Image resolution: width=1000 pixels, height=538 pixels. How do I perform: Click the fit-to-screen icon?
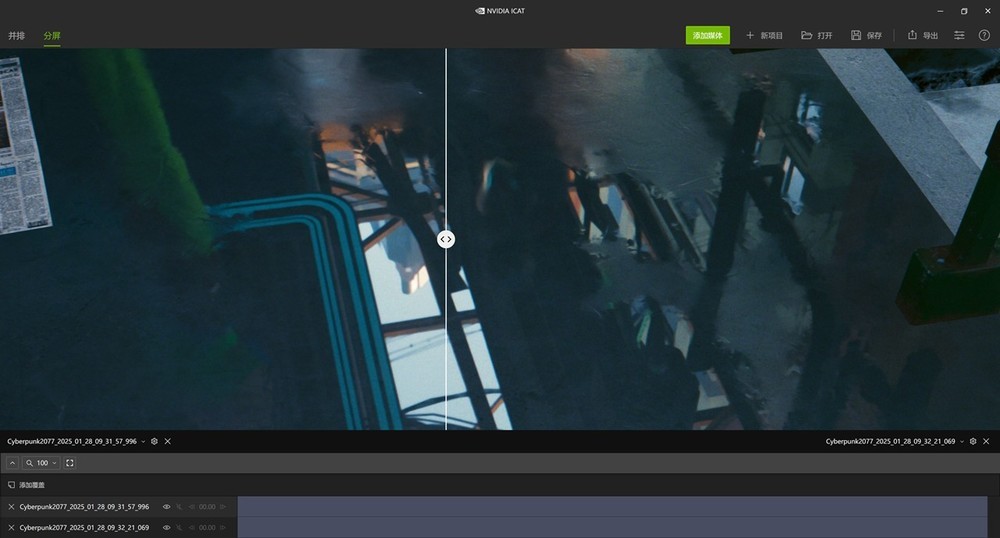pos(70,463)
